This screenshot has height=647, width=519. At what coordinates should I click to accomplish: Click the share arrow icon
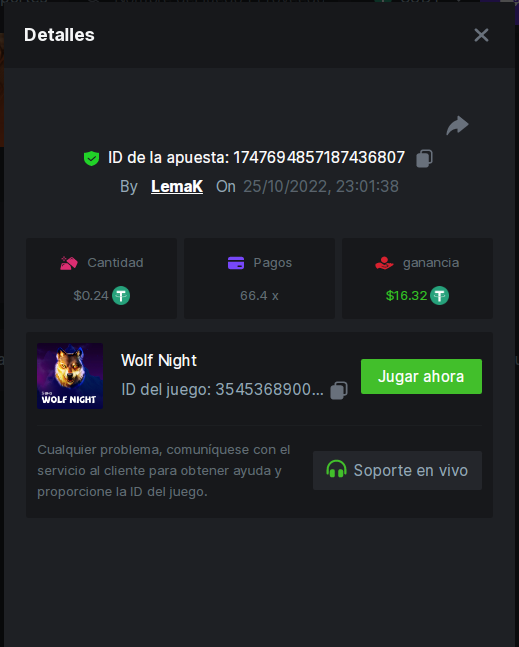pyautogui.click(x=457, y=125)
